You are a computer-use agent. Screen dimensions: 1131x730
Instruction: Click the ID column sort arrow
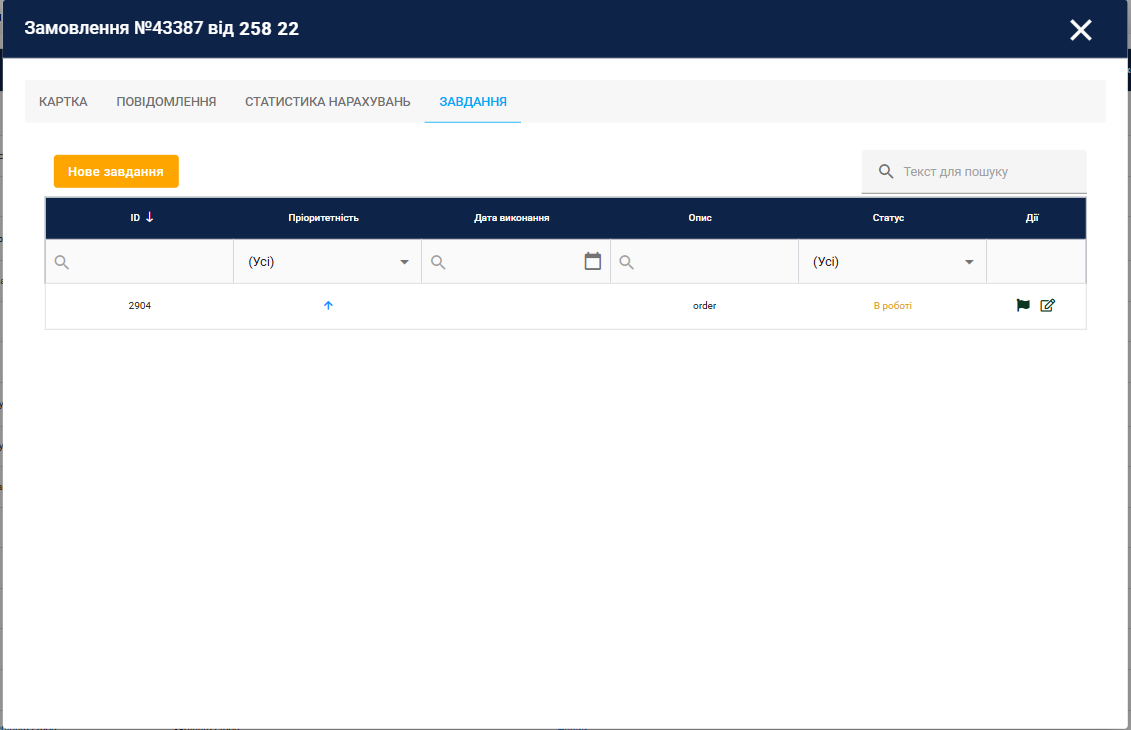tap(150, 218)
